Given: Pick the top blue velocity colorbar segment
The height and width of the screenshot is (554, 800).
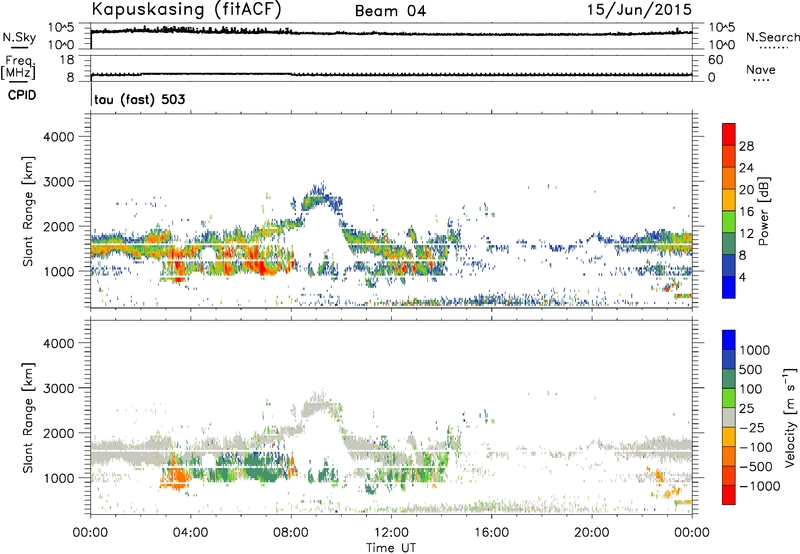Looking at the screenshot, I should click(729, 340).
